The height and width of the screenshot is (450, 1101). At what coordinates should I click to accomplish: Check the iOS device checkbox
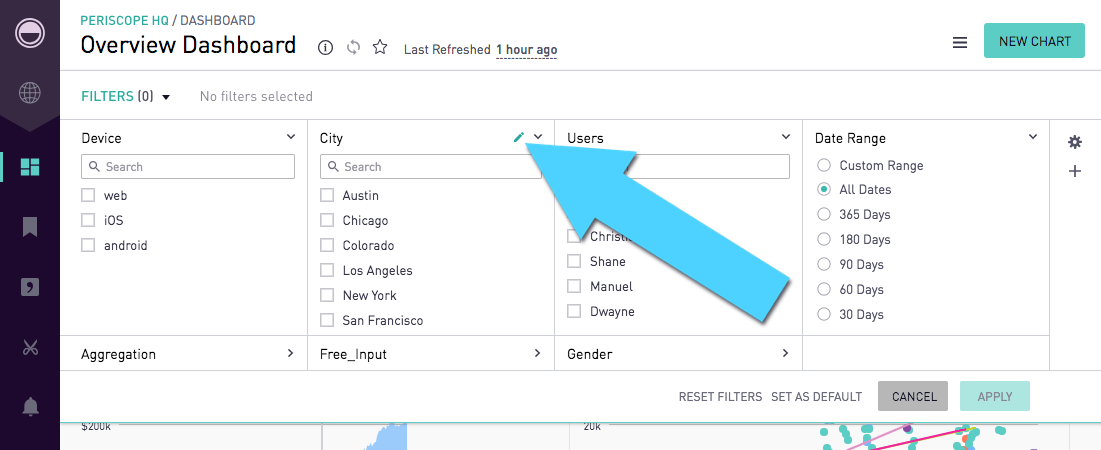coord(88,220)
